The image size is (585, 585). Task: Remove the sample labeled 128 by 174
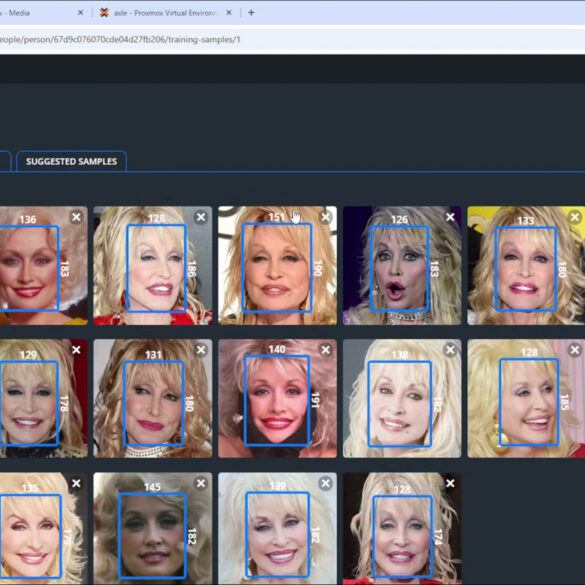(450, 483)
